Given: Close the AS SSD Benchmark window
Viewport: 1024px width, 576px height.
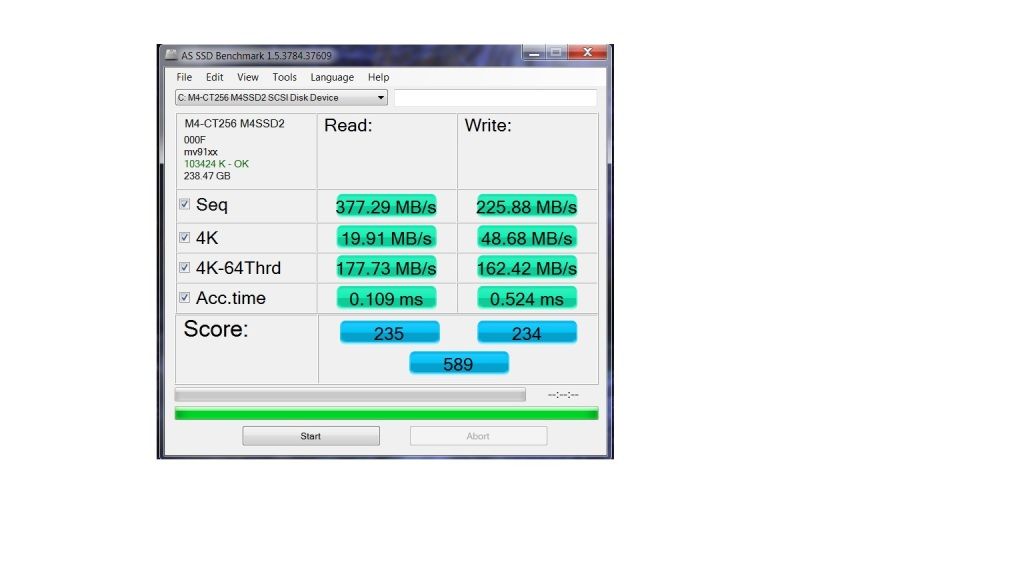Looking at the screenshot, I should pyautogui.click(x=587, y=52).
